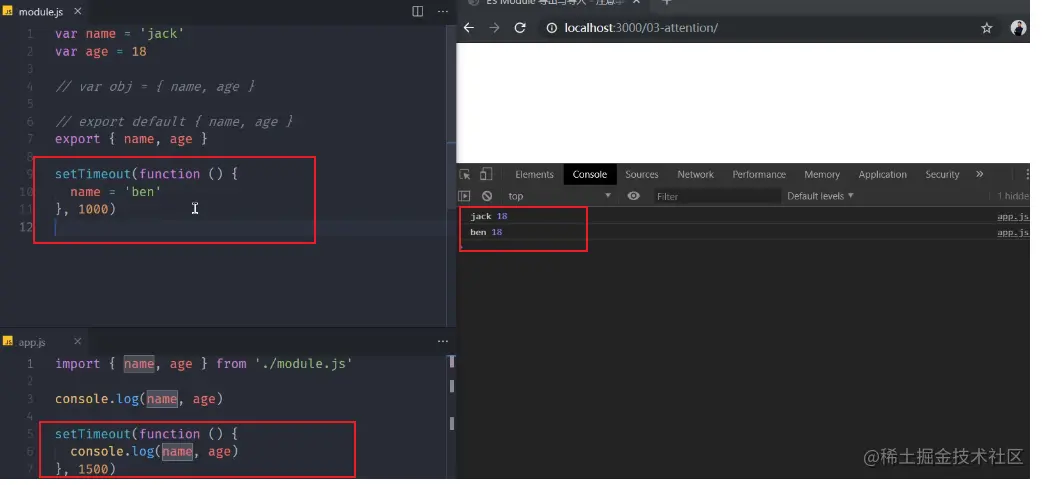Open the Default levels dropdown

pos(820,196)
